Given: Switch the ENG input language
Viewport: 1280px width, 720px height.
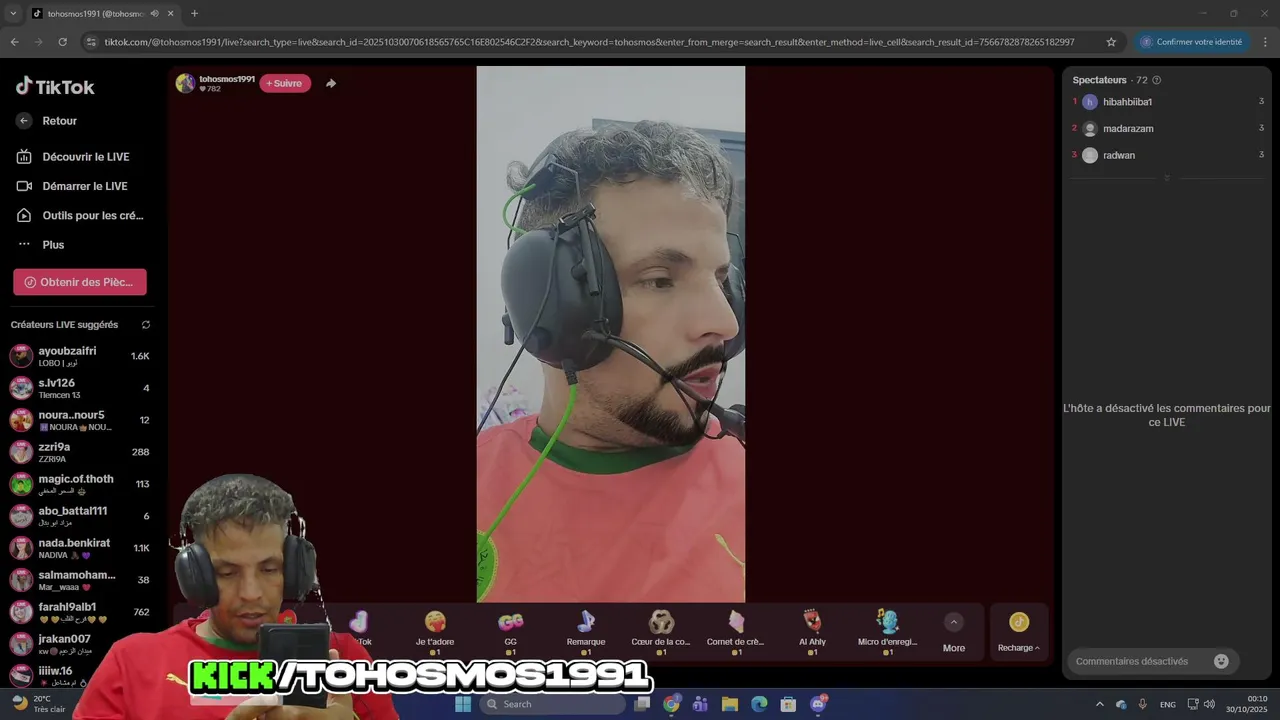Looking at the screenshot, I should tap(1167, 704).
